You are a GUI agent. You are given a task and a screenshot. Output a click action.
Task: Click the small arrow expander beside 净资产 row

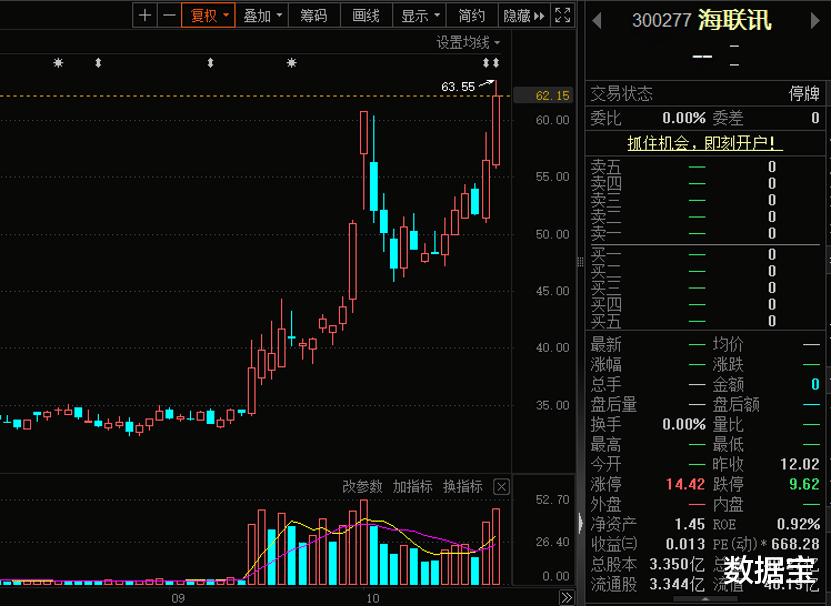click(580, 523)
